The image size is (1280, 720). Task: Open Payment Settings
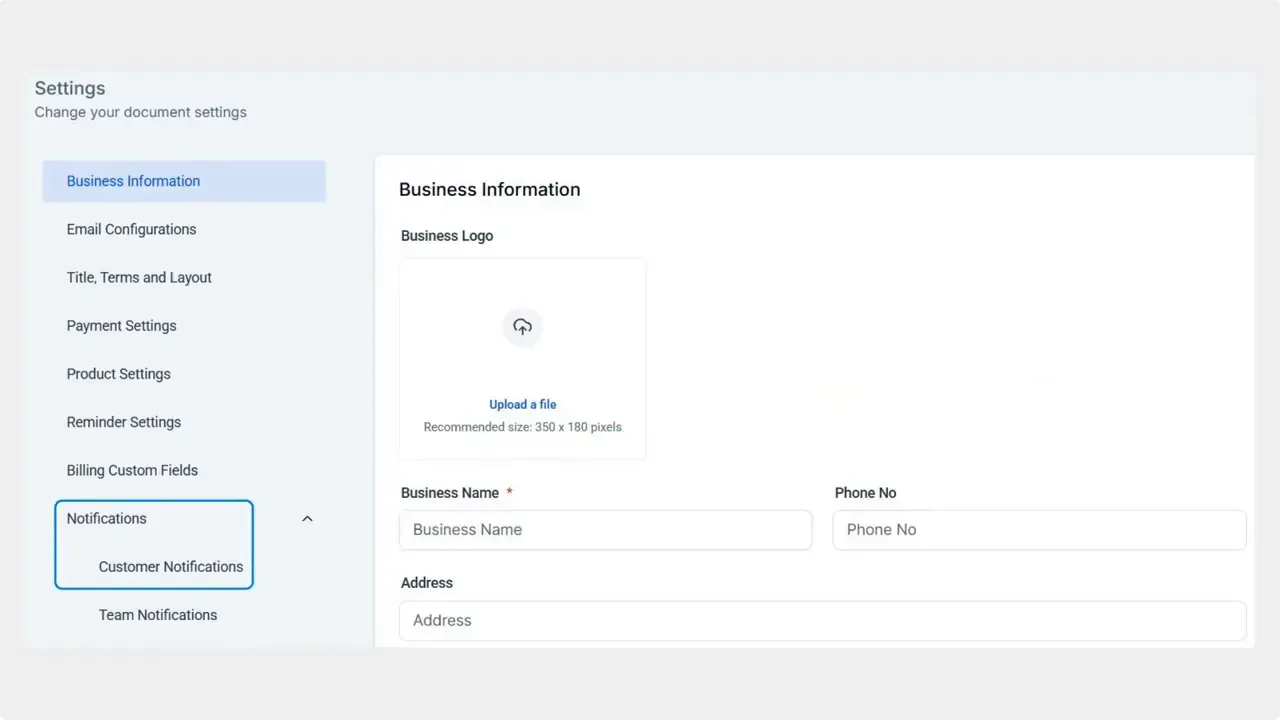[x=121, y=325]
